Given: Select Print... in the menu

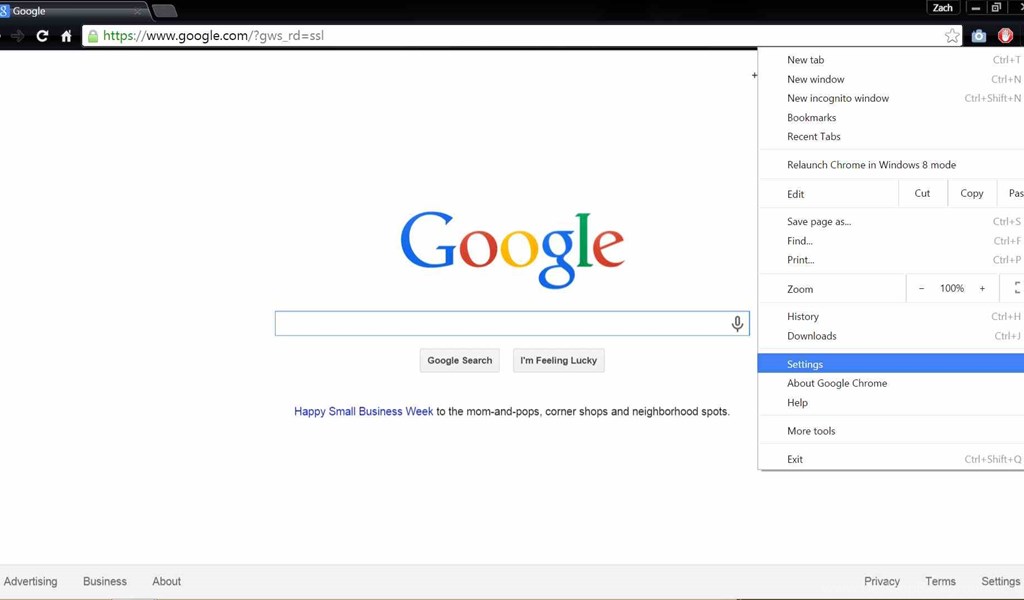Looking at the screenshot, I should click(x=891, y=260).
